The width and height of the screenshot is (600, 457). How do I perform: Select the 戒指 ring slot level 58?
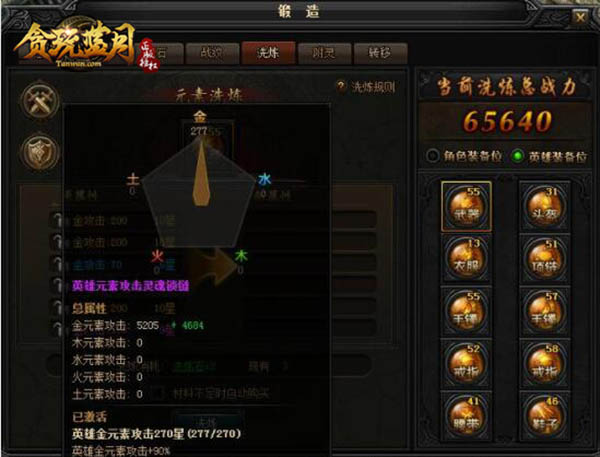545,364
